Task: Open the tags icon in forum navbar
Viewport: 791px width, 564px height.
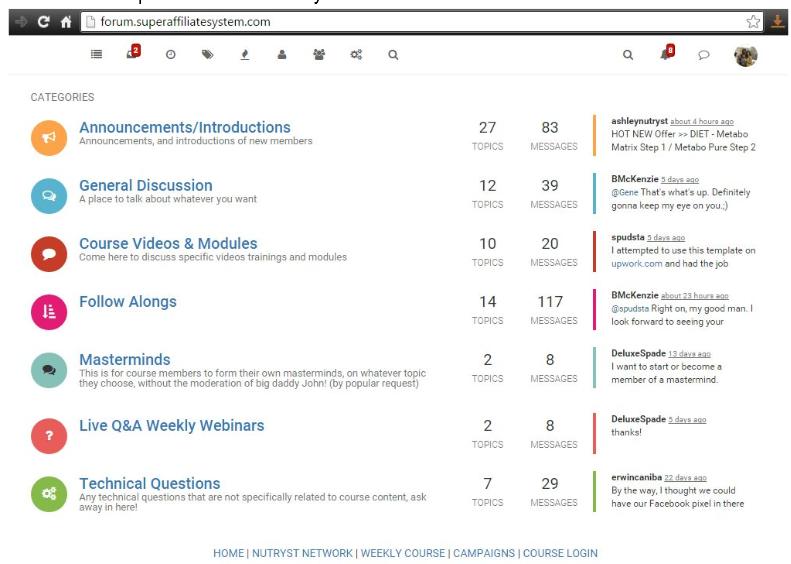Action: tap(207, 54)
